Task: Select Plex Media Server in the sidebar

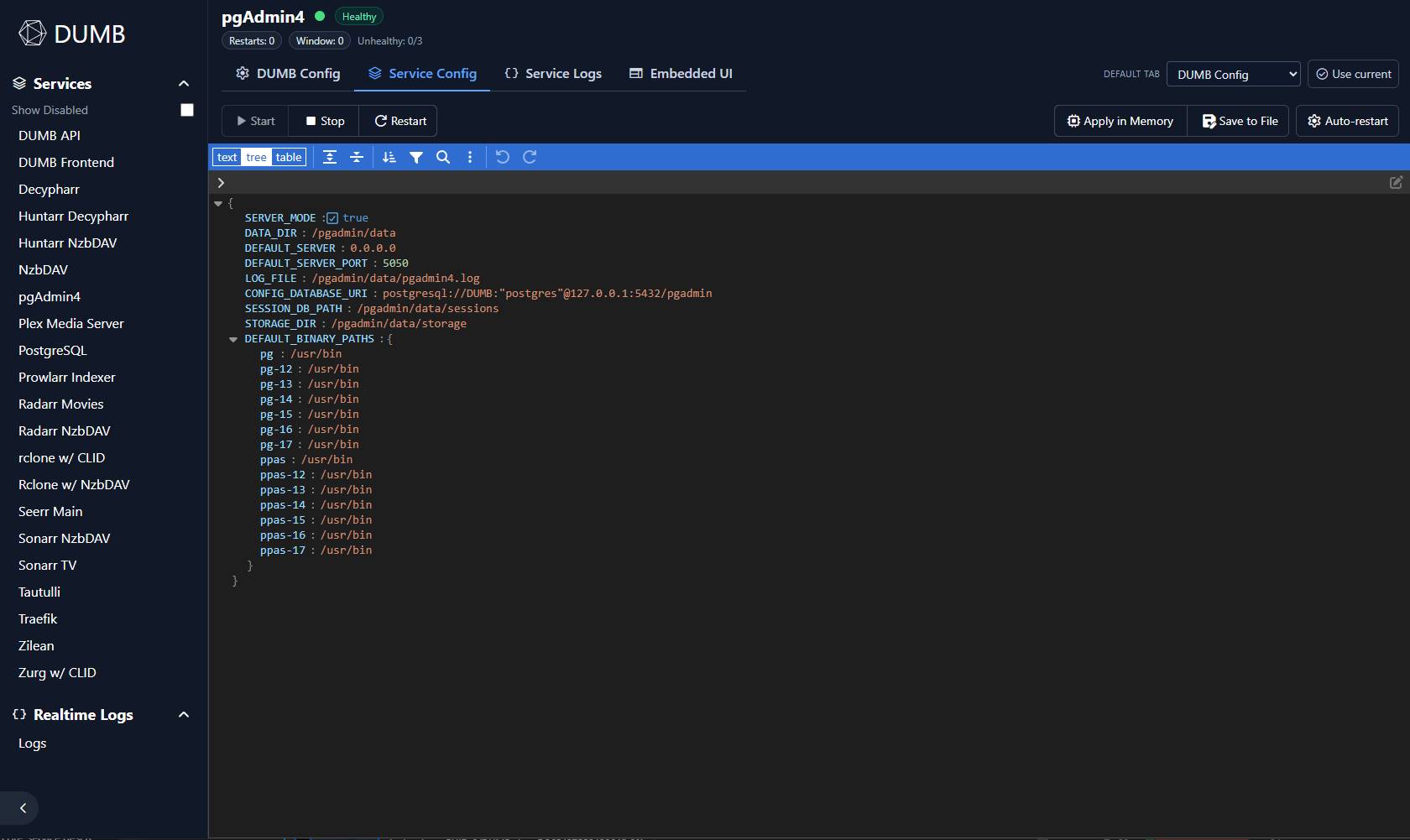Action: [70, 323]
